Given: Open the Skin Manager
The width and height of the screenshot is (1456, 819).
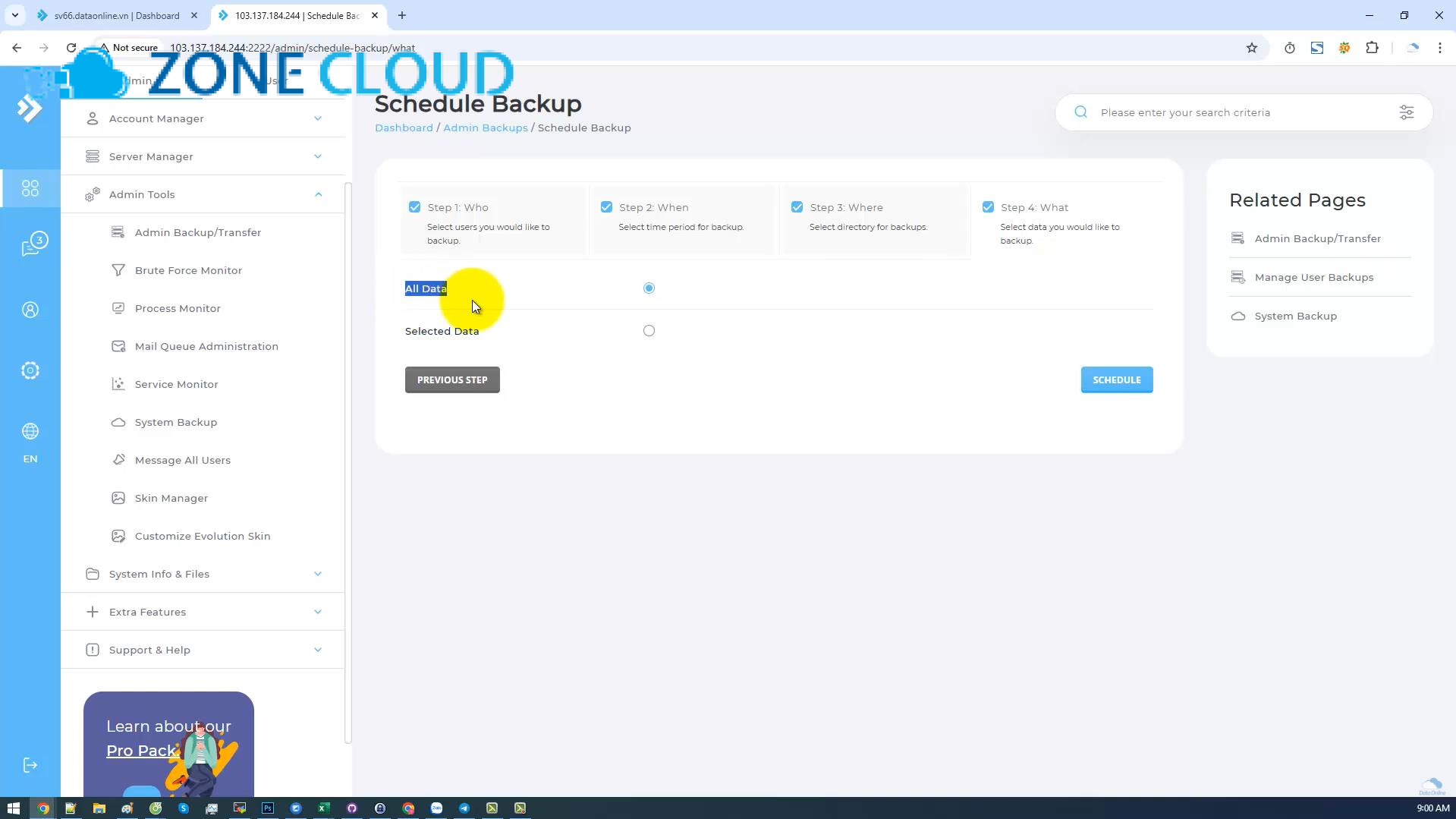Looking at the screenshot, I should coord(171,497).
